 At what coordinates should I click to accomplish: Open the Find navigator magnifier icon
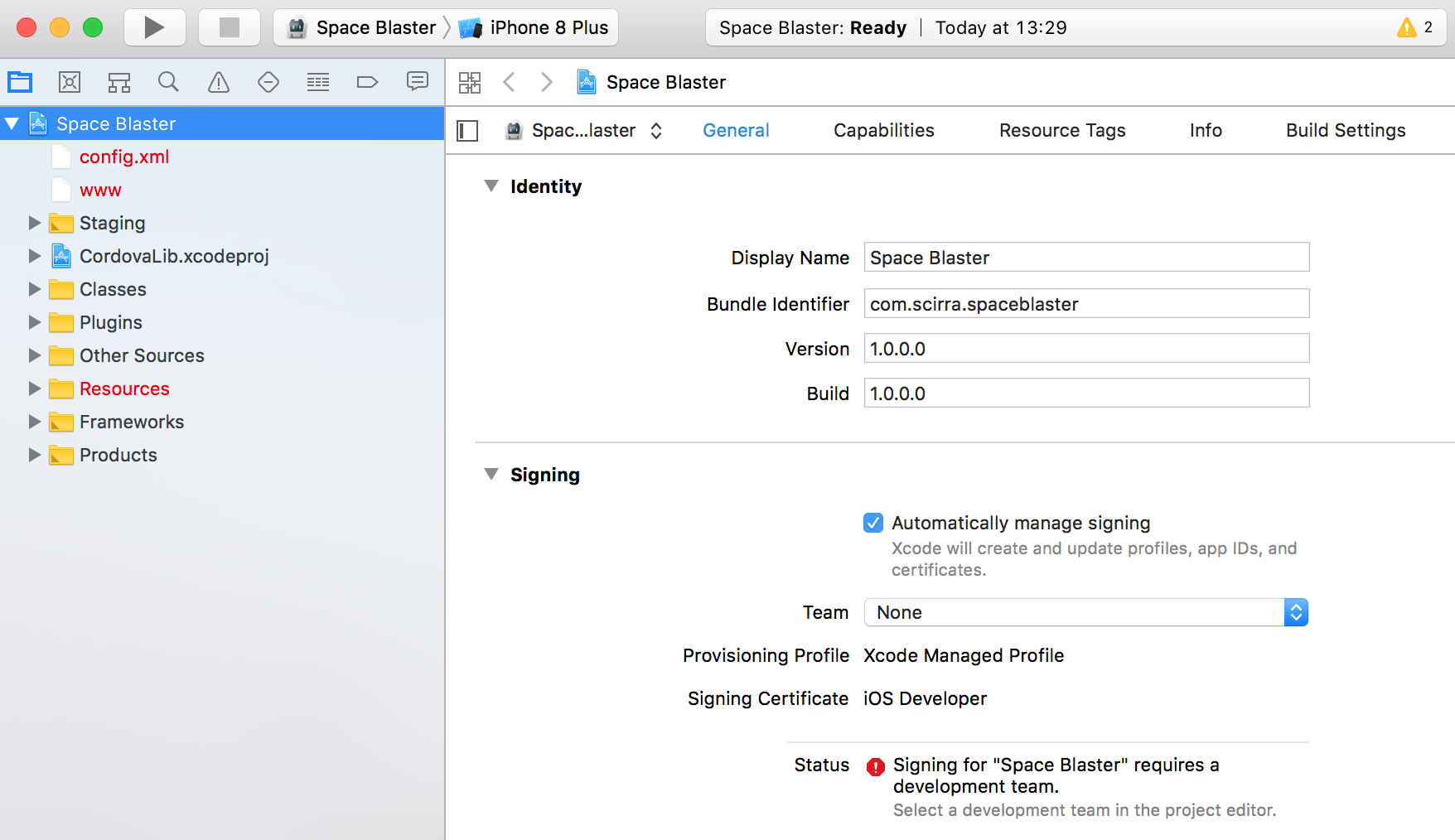(x=168, y=82)
